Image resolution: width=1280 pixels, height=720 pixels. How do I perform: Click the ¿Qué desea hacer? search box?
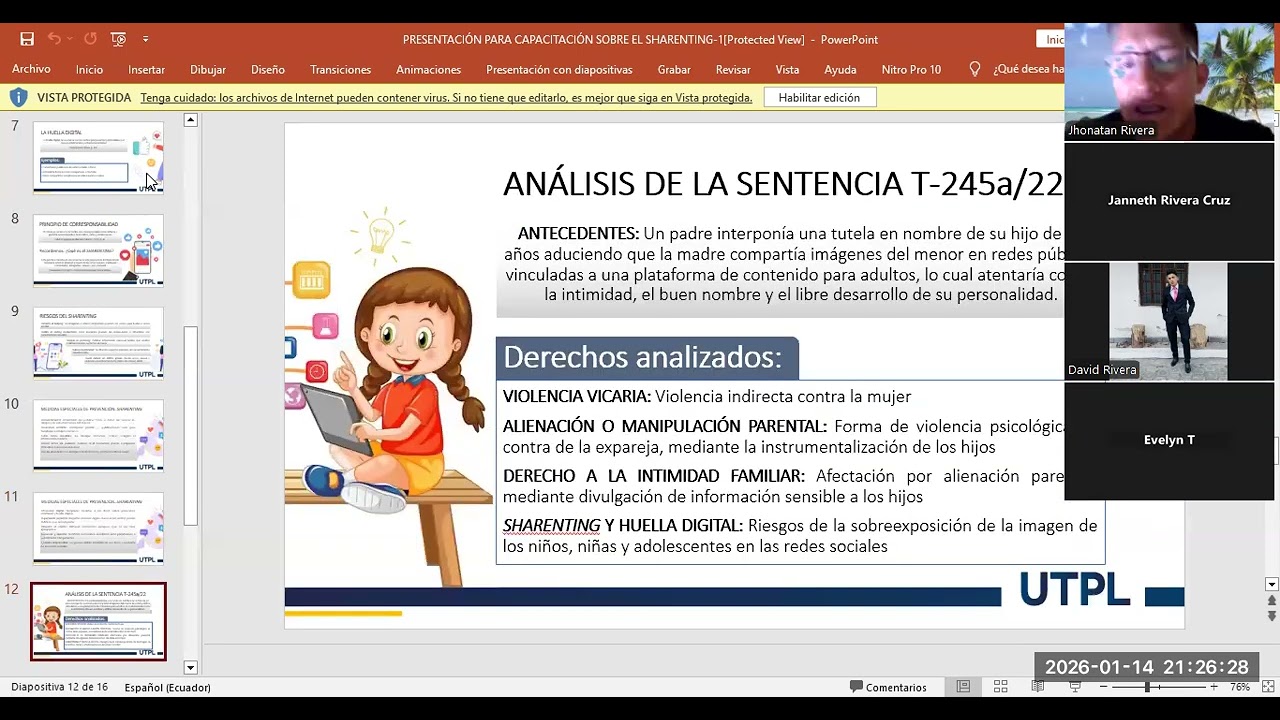1028,69
